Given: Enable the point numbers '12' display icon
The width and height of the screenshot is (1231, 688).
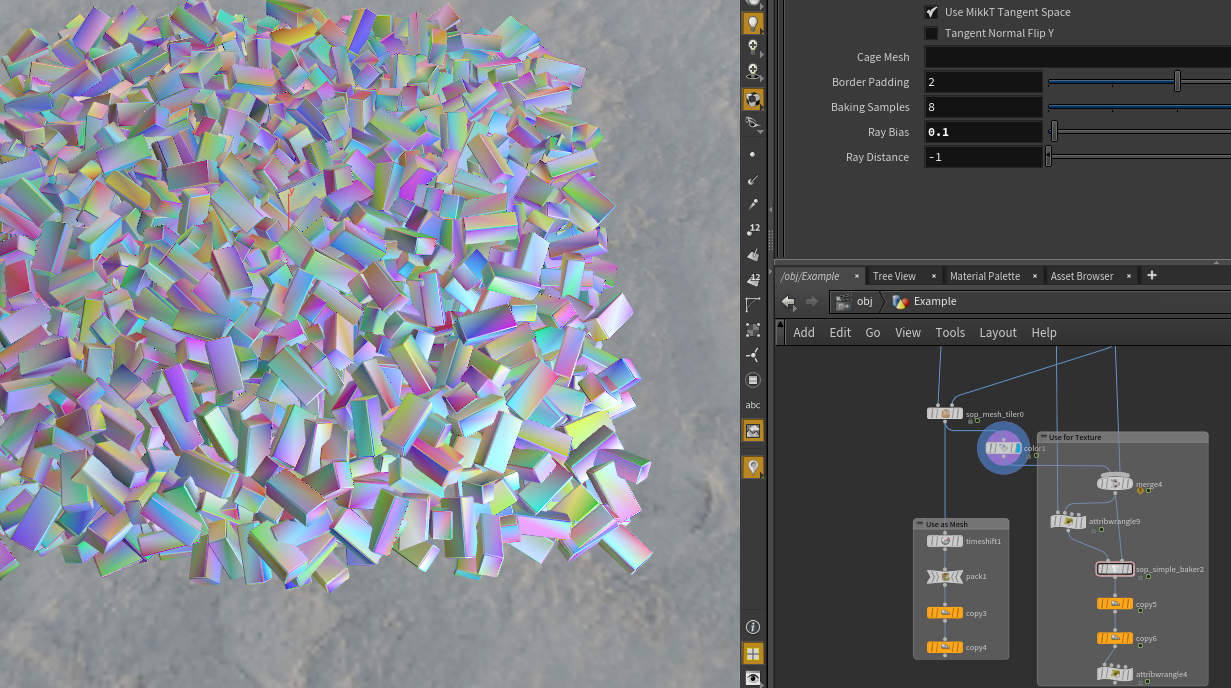Looking at the screenshot, I should (x=753, y=227).
